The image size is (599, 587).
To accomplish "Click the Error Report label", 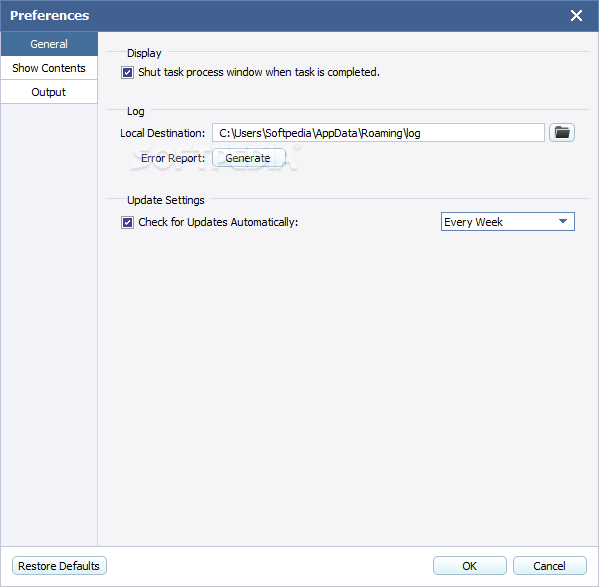I will tap(173, 158).
